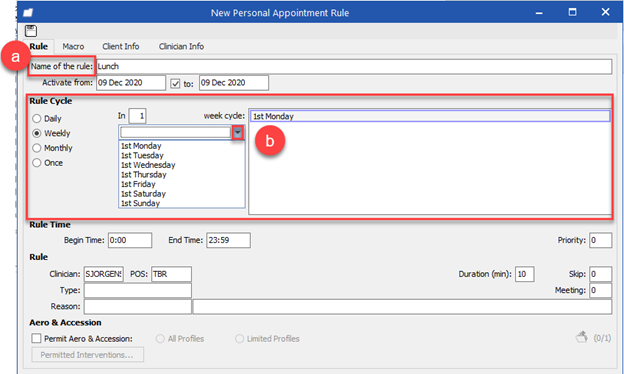The width and height of the screenshot is (624, 374).
Task: Select the Weekly rule cycle option
Action: [51, 133]
